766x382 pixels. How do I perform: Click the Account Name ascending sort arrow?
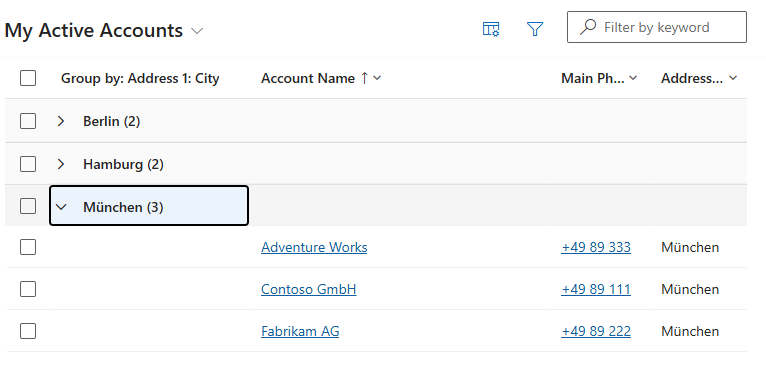pyautogui.click(x=364, y=78)
